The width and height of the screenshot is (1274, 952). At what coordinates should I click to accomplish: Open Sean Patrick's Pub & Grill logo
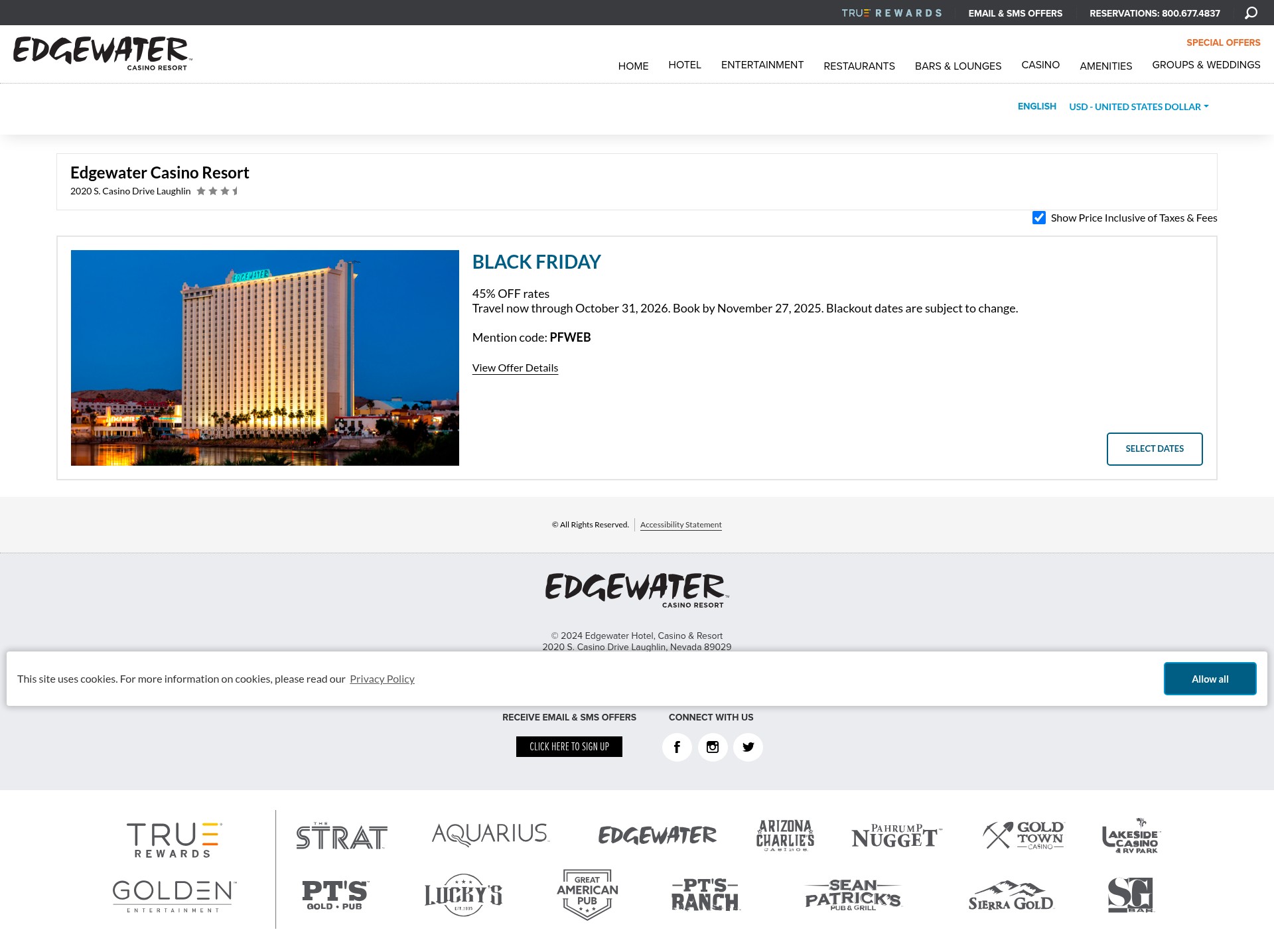[853, 895]
